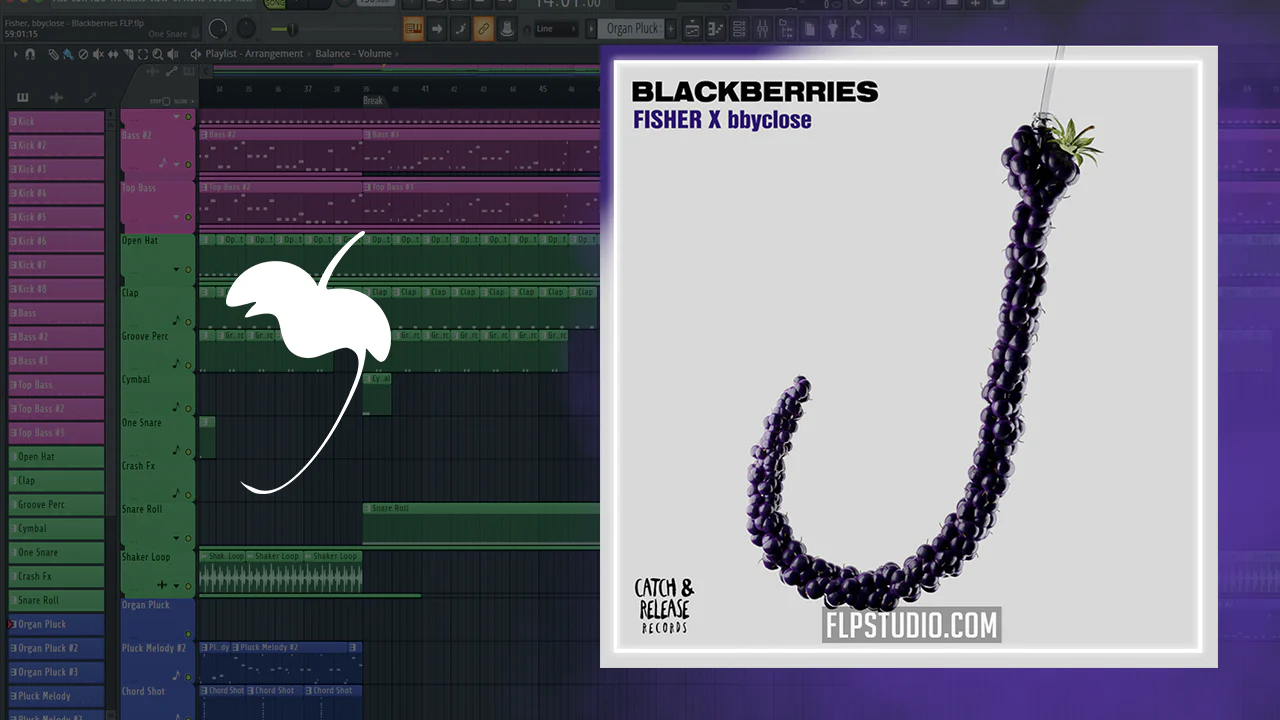This screenshot has height=720, width=1280.
Task: Click Balance - Volume in the breadcrumb
Action: point(354,54)
